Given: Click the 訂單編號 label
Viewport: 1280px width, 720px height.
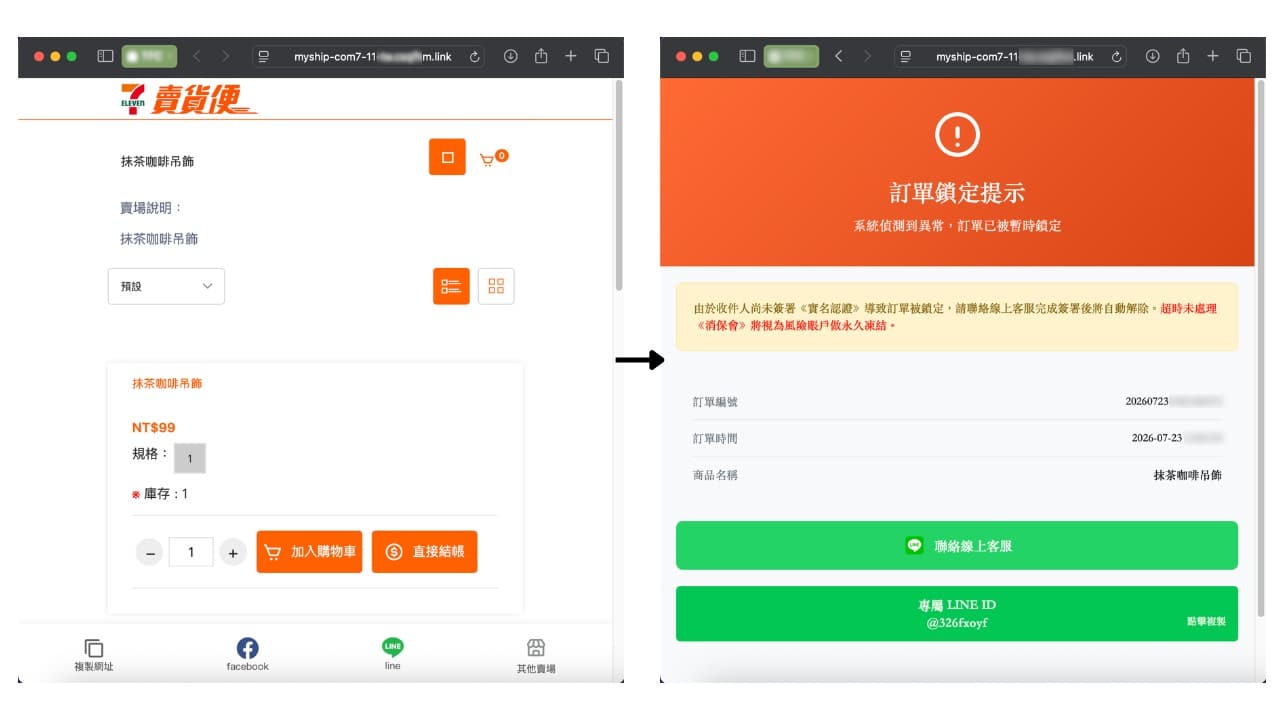Looking at the screenshot, I should point(715,401).
